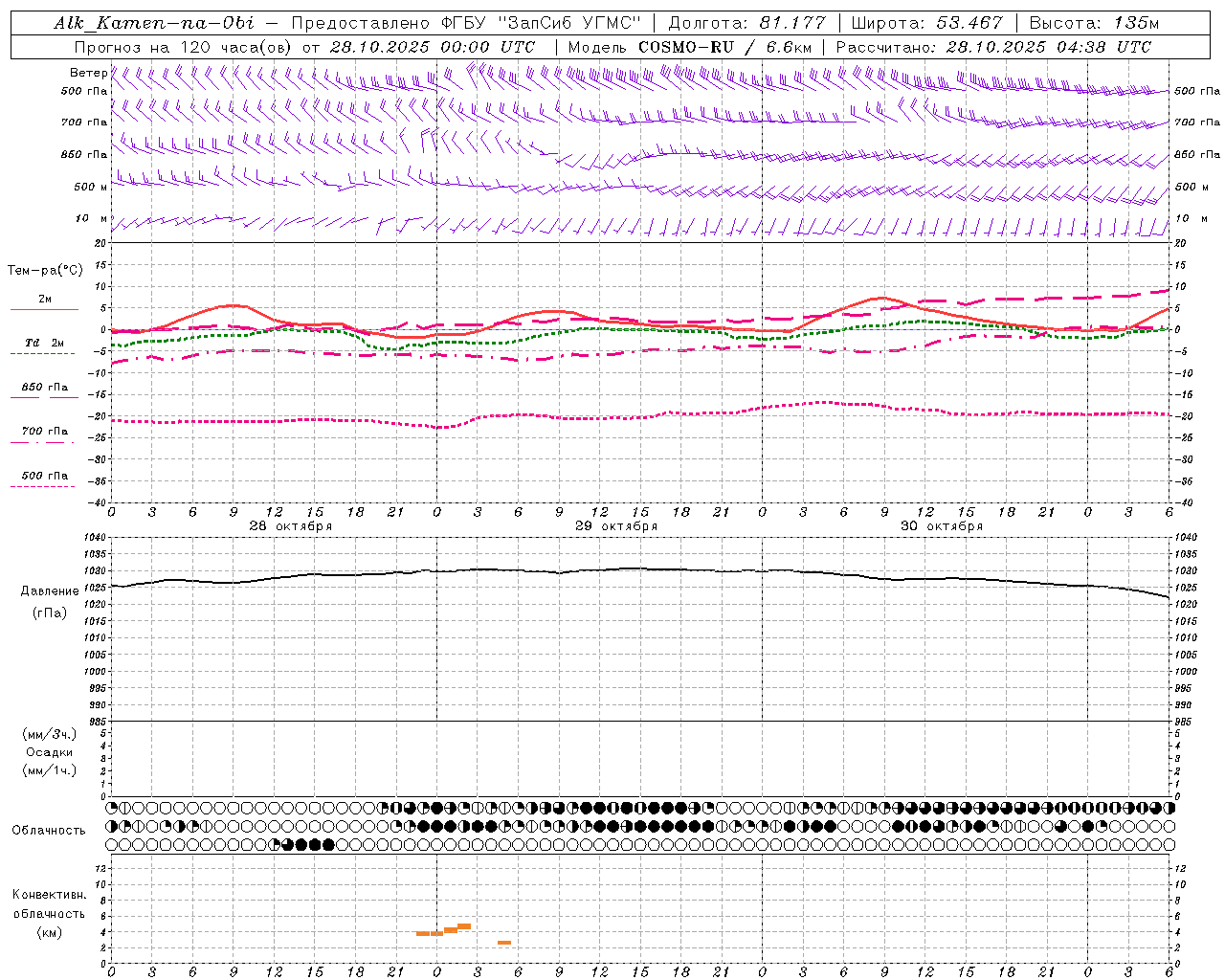The width and height of the screenshot is (1225, 980).
Task: Click the forecast start time 28.10.2025 00:00 UTC
Action: click(433, 47)
